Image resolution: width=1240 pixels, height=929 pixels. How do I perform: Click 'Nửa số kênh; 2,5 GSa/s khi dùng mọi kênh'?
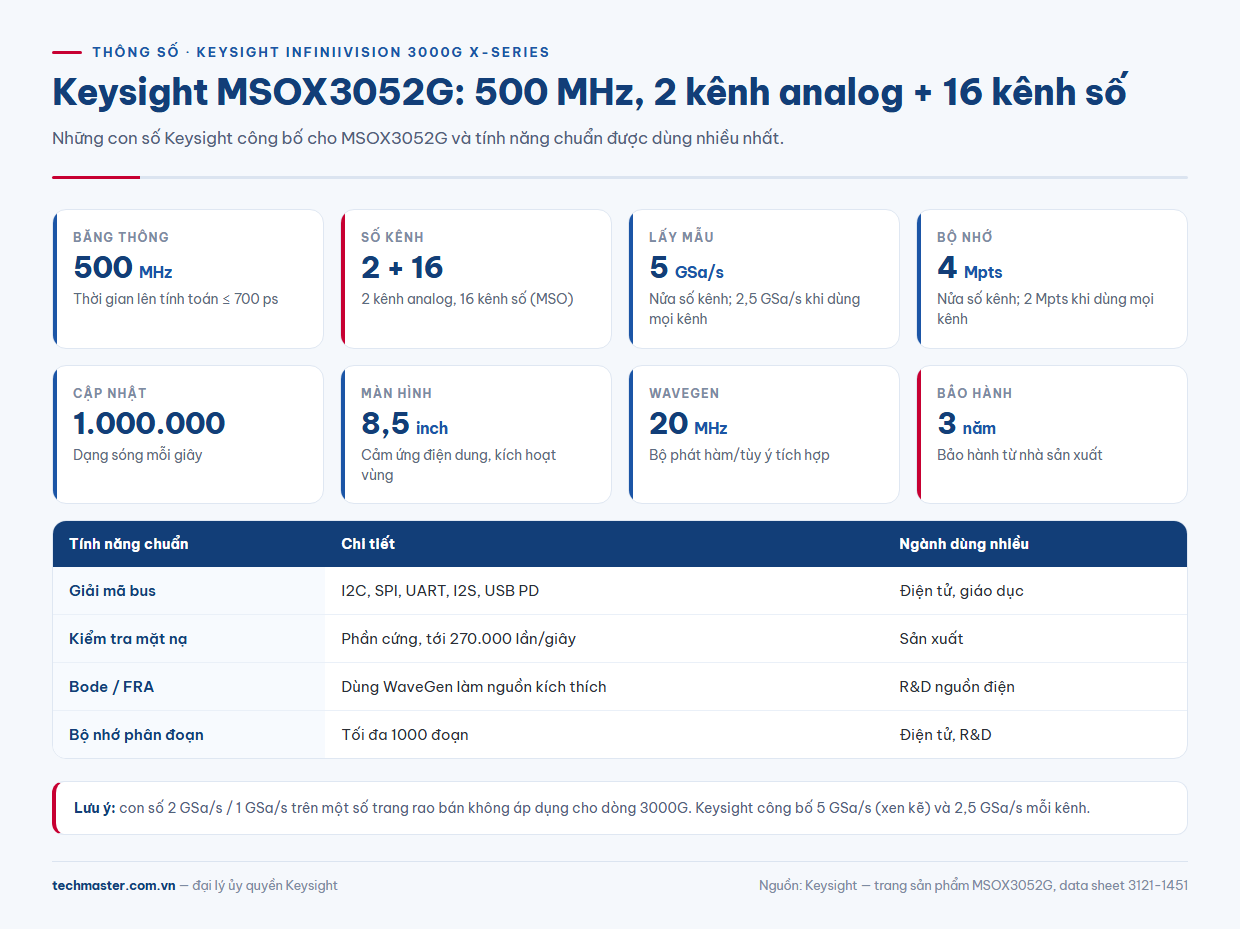tap(755, 309)
